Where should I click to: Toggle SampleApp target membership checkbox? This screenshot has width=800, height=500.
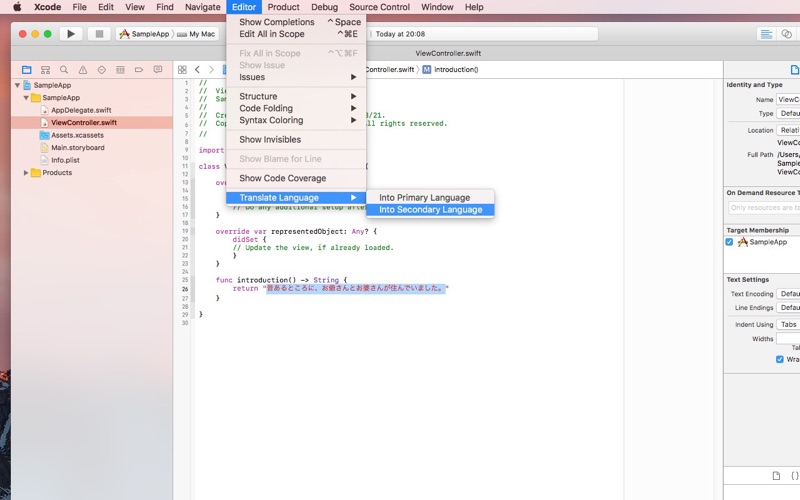click(729, 242)
